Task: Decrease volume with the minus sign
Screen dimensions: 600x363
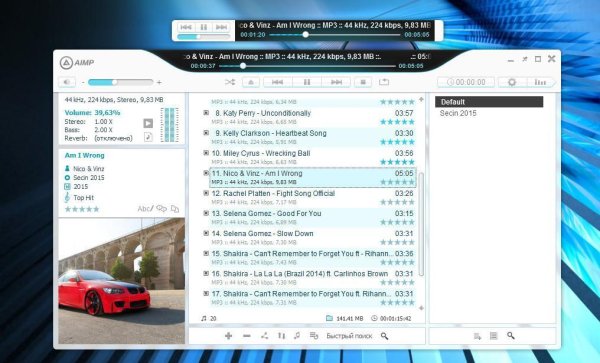Action: (x=83, y=82)
